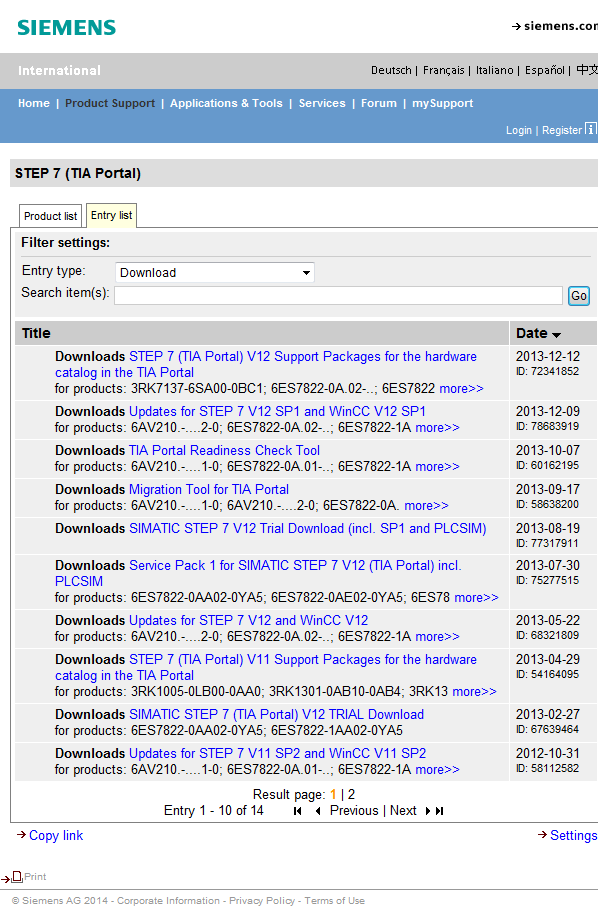The height and width of the screenshot is (916, 598).
Task: Open Updates for STEP 7 V11 SP2 link
Action: pyautogui.click(x=277, y=754)
